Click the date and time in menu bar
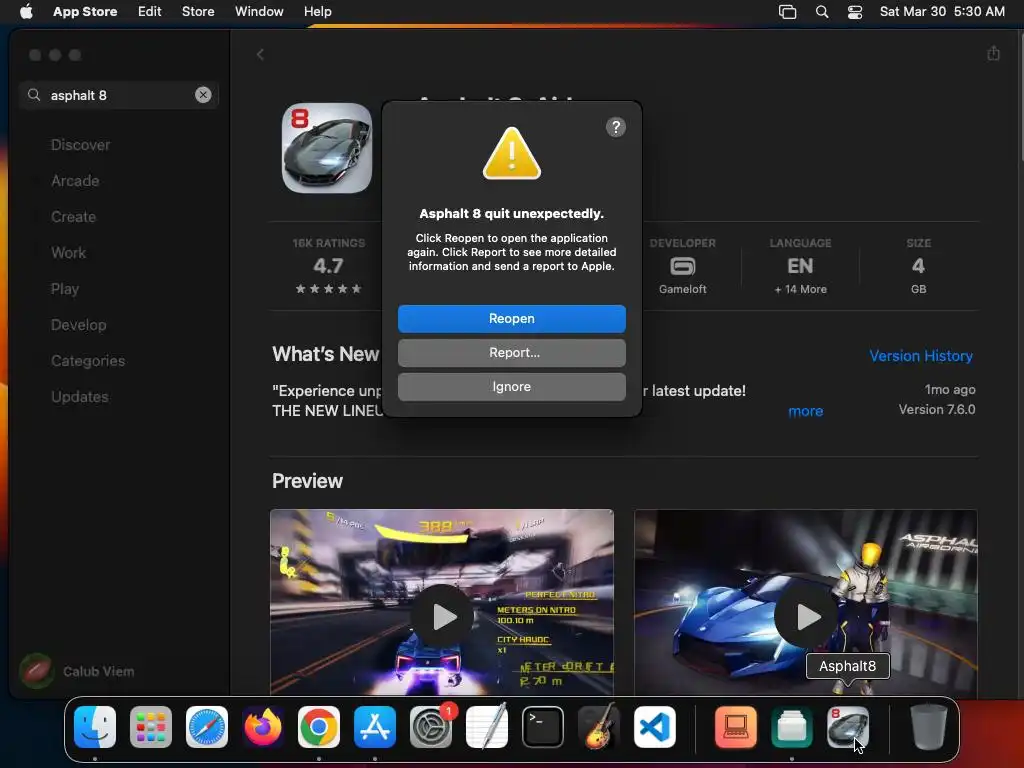The width and height of the screenshot is (1024, 768). (x=942, y=11)
